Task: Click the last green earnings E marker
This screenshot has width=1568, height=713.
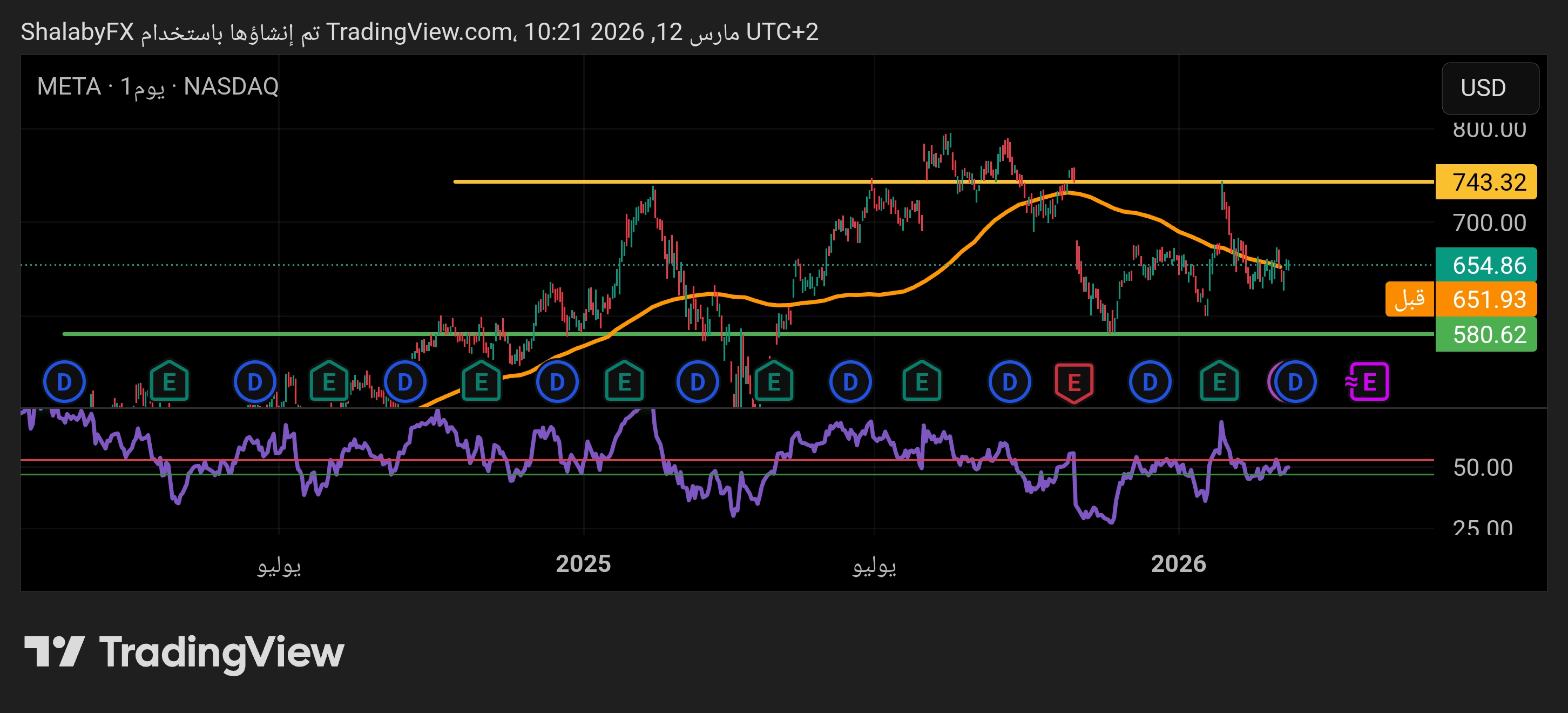Action: 1219,382
